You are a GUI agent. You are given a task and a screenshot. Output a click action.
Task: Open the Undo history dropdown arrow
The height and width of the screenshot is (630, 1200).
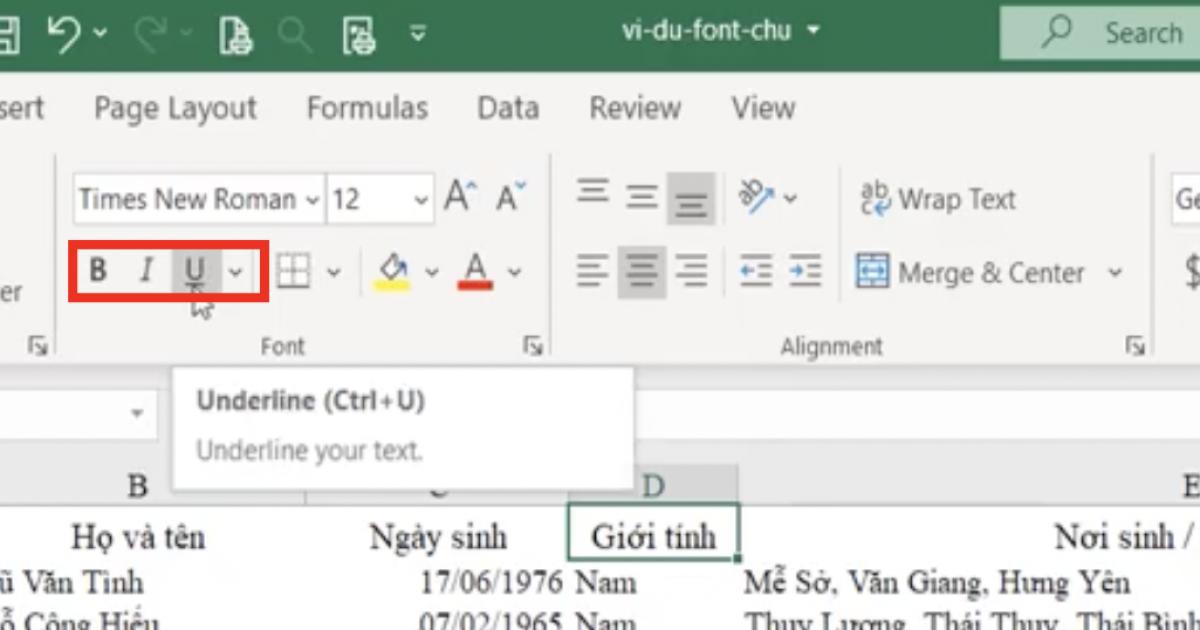(x=100, y=34)
